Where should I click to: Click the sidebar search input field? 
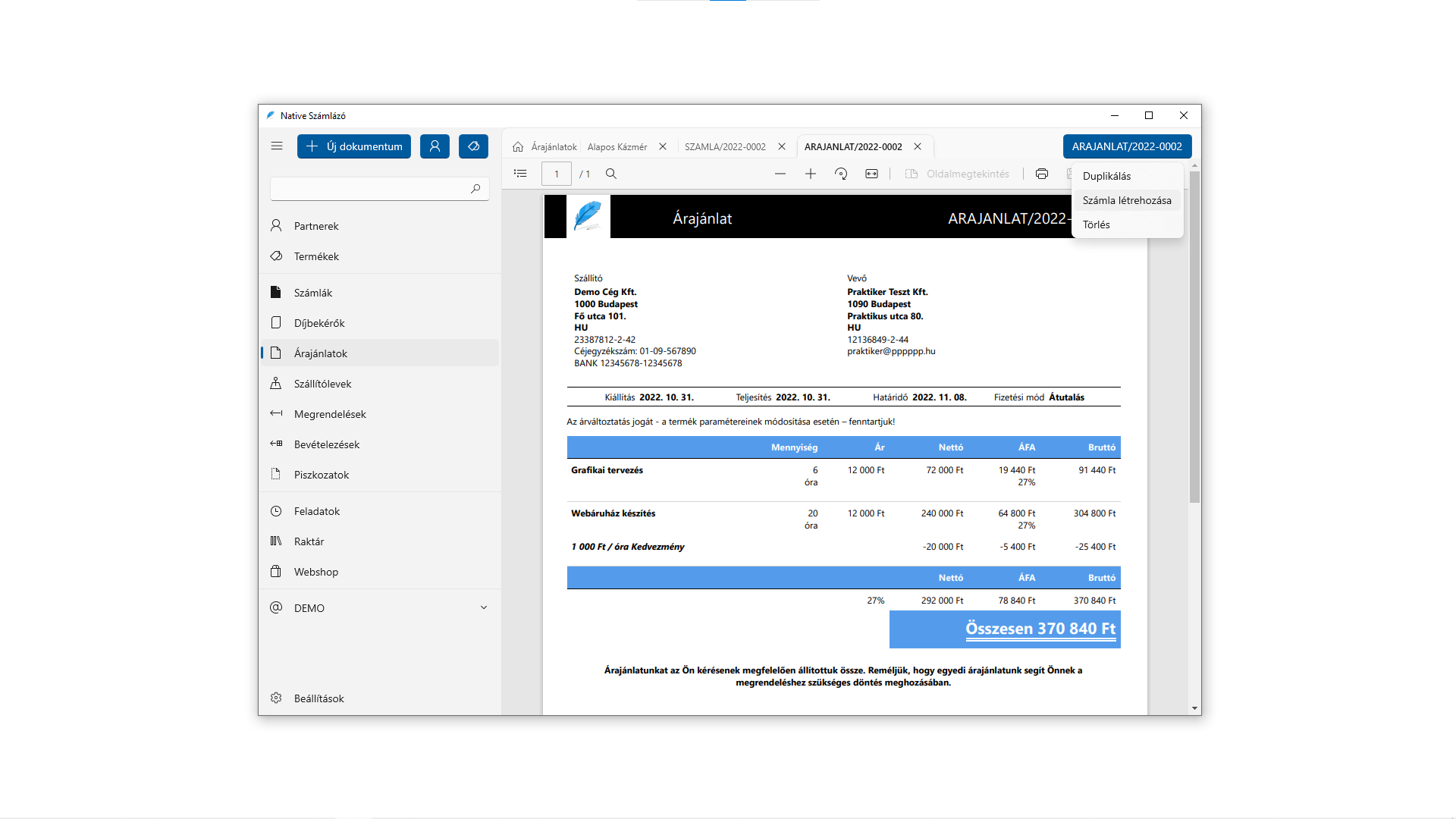(x=370, y=189)
